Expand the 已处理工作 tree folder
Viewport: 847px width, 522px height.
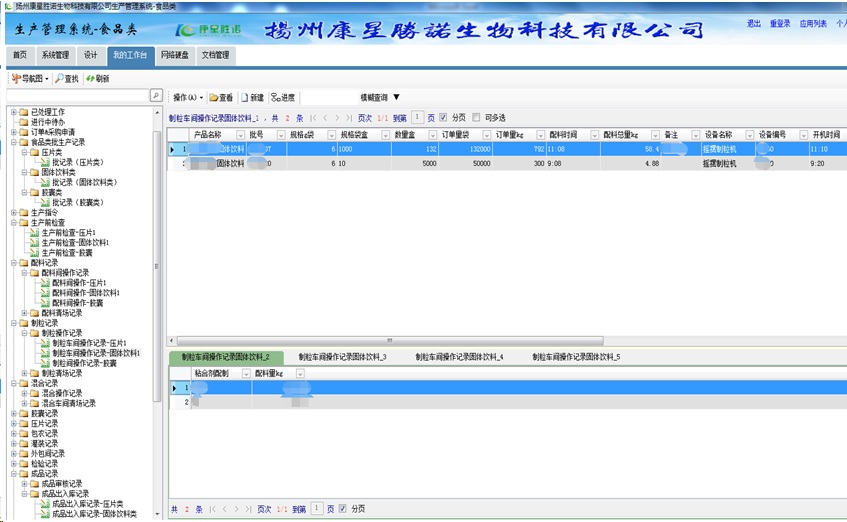click(x=13, y=112)
